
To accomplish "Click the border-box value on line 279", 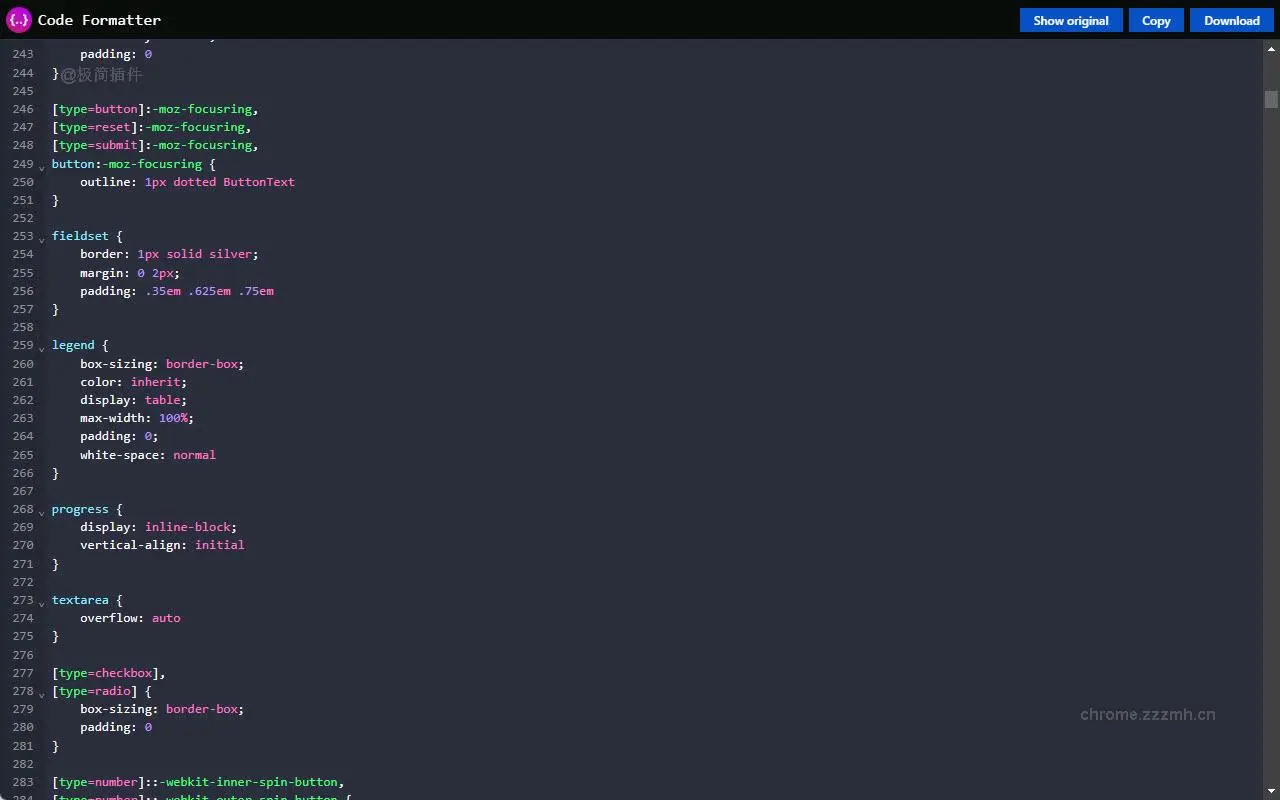I will click(x=203, y=709).
